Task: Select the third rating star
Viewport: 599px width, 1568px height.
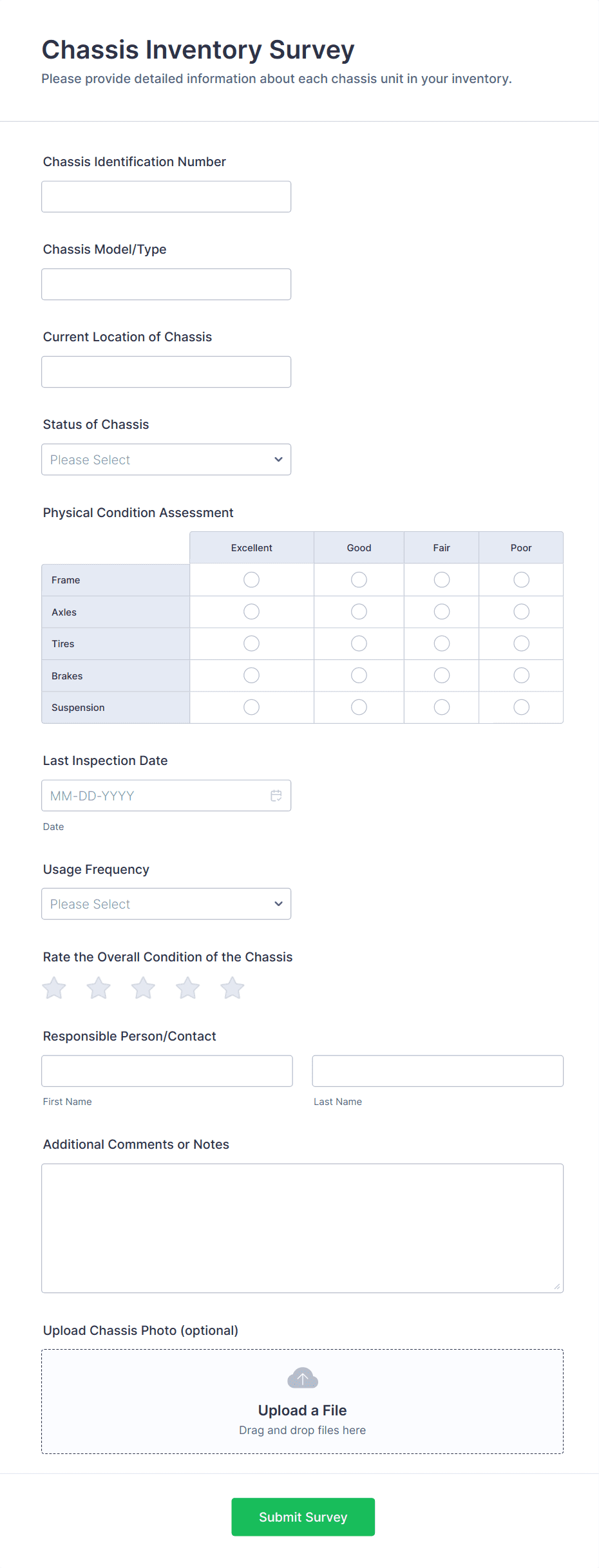Action: 143,988
